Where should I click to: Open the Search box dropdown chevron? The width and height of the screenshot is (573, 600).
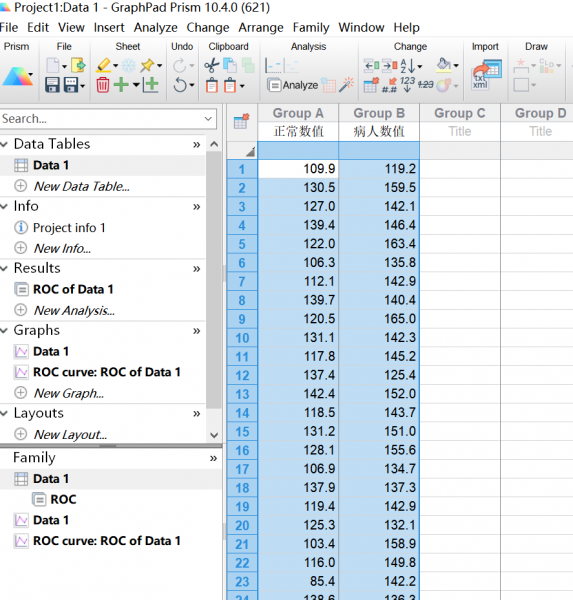[208, 119]
